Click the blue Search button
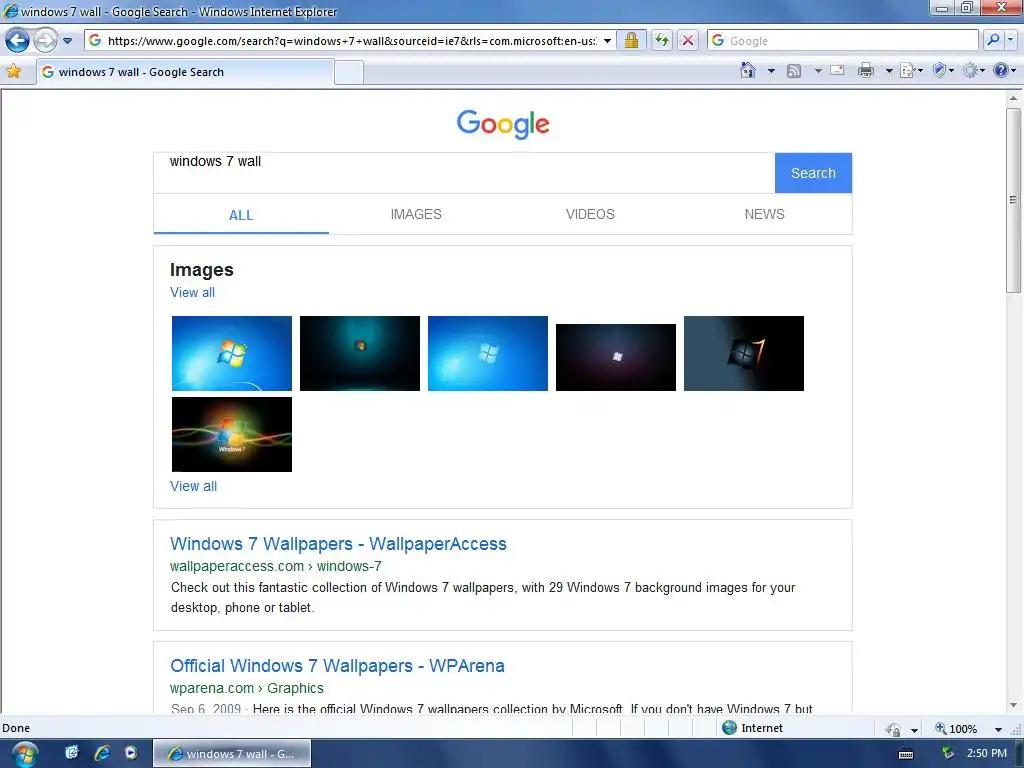The image size is (1024, 768). click(x=813, y=173)
